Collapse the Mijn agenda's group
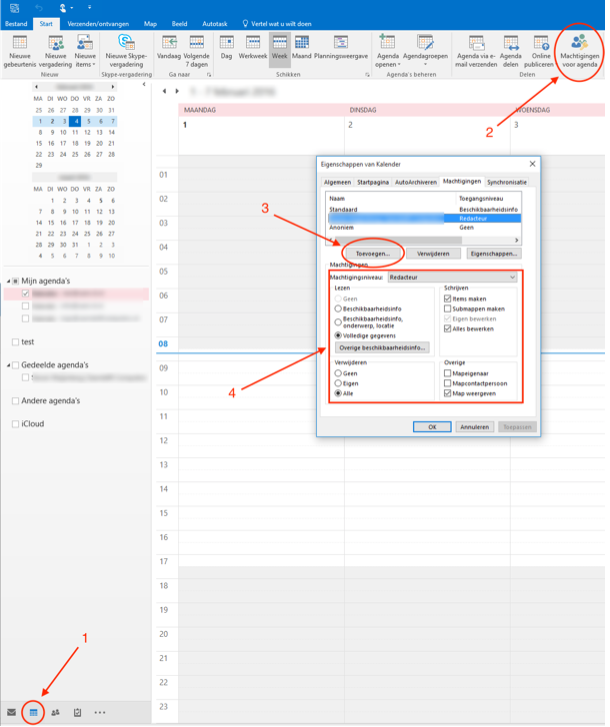The height and width of the screenshot is (727, 610). click(8, 280)
